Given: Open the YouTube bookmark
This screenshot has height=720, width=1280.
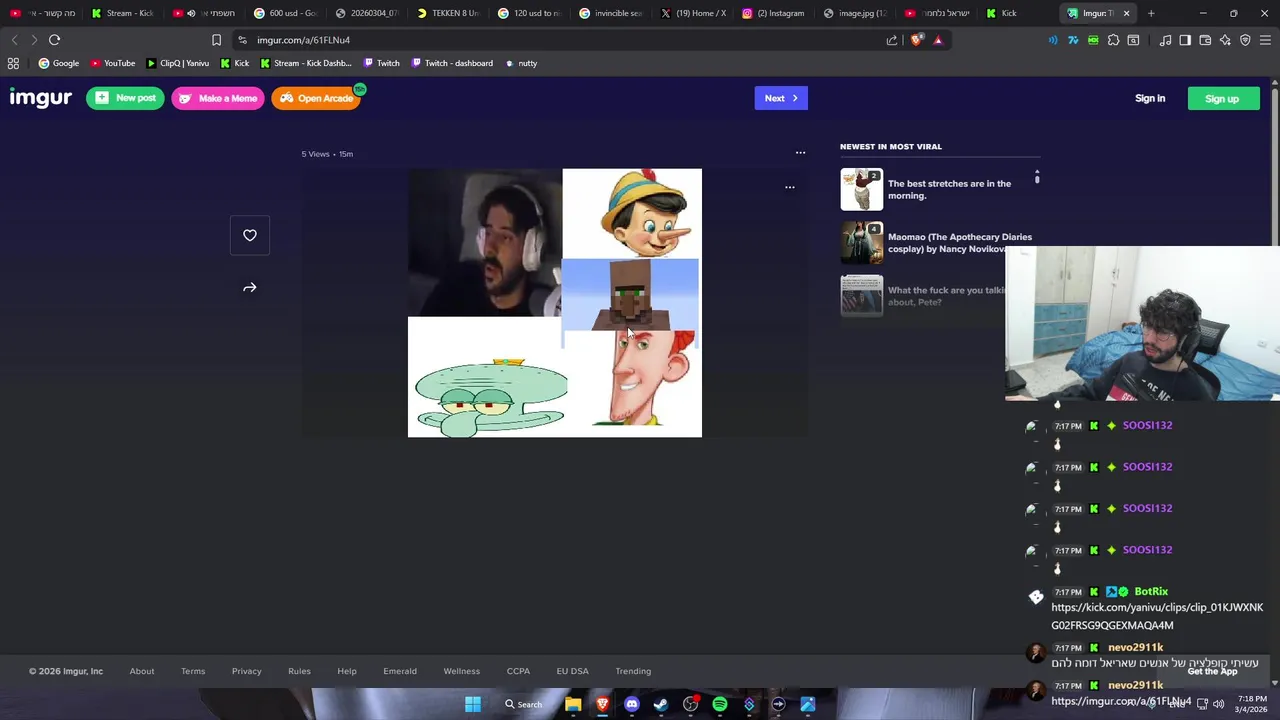Looking at the screenshot, I should [113, 63].
